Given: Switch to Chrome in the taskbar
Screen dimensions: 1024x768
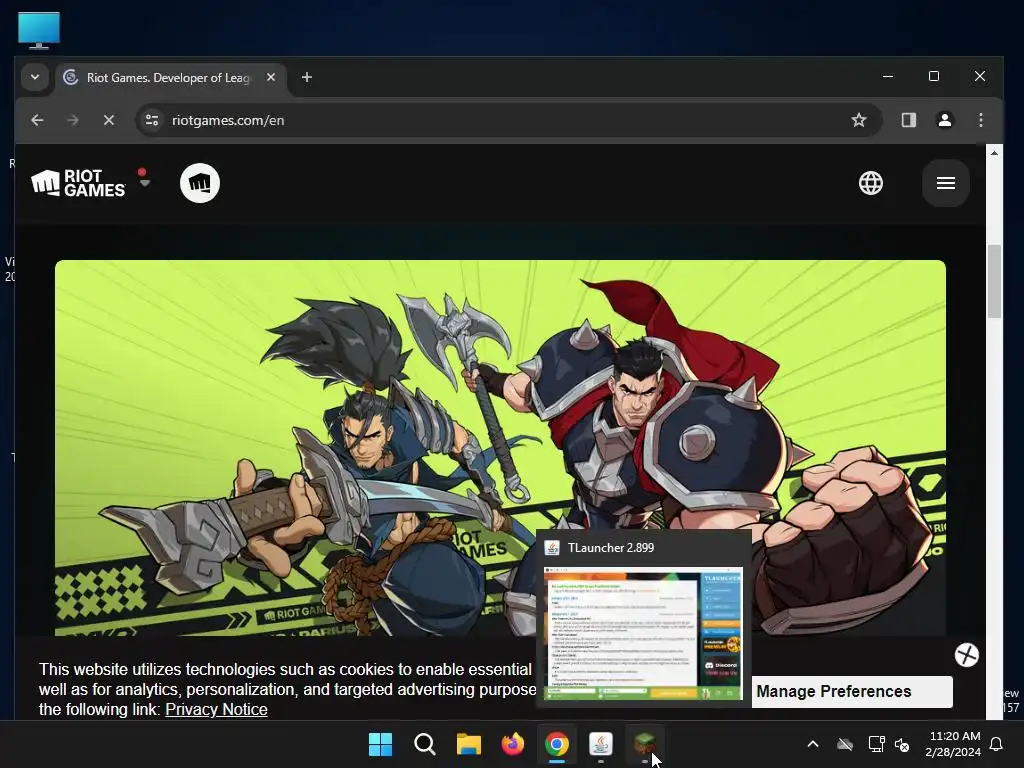Looking at the screenshot, I should click(556, 744).
